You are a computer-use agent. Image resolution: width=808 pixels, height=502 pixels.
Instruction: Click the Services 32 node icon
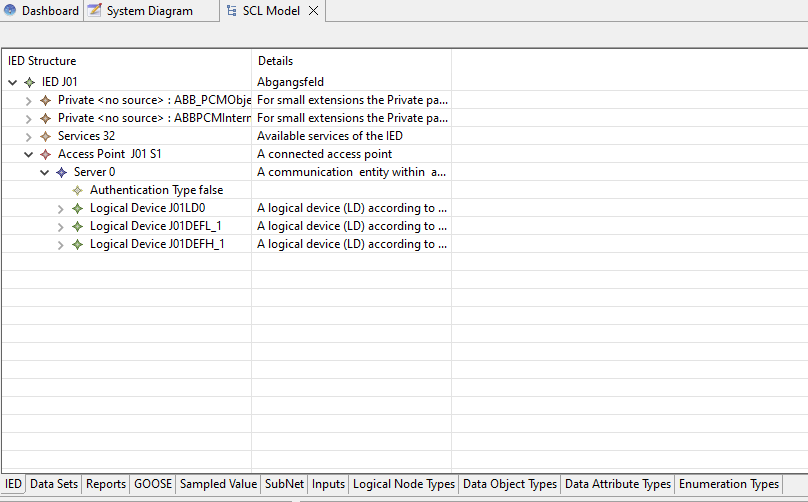(45, 136)
